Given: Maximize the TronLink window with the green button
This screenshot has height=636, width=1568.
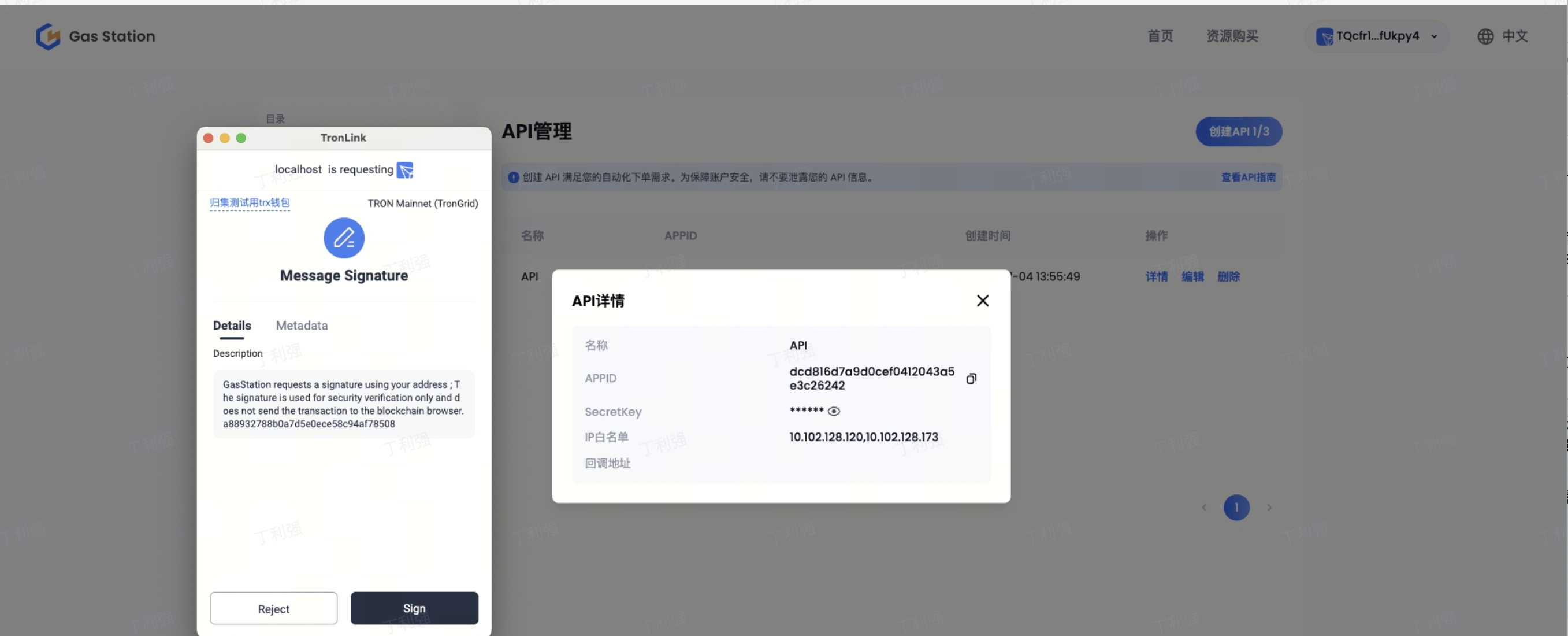Looking at the screenshot, I should coord(241,138).
